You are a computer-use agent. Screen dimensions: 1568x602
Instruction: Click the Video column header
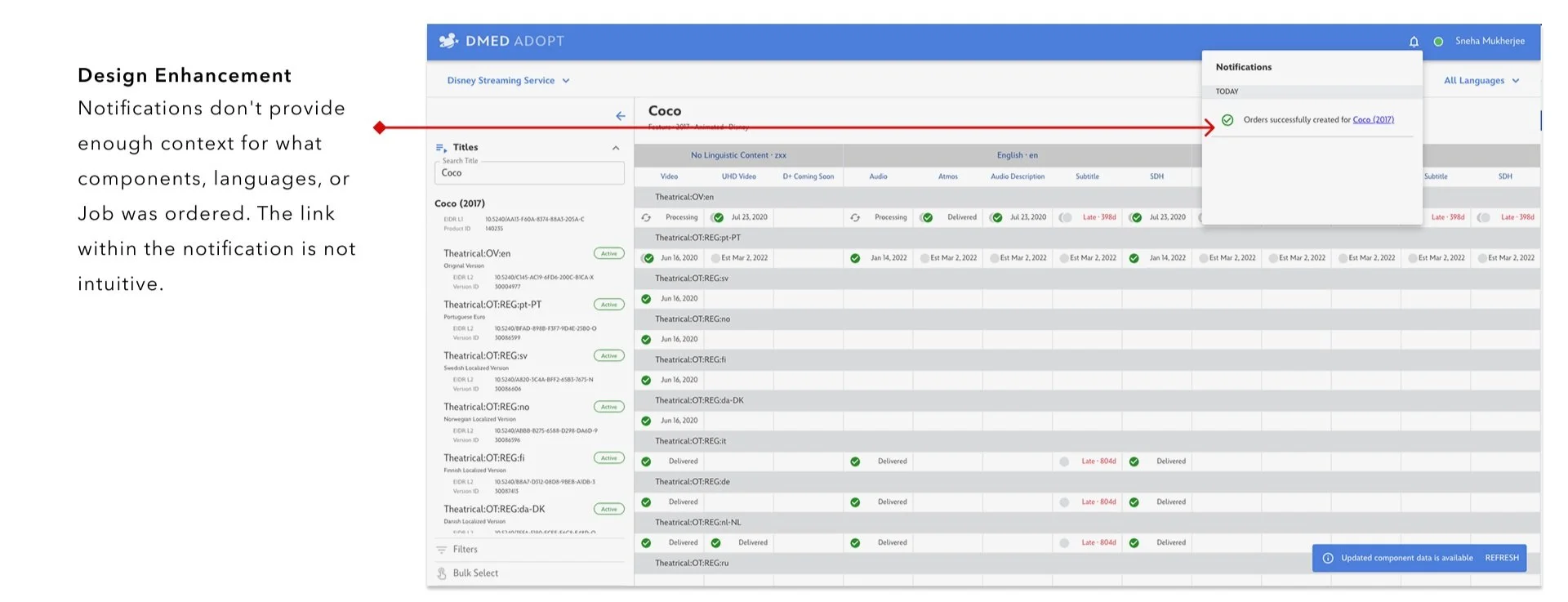669,176
